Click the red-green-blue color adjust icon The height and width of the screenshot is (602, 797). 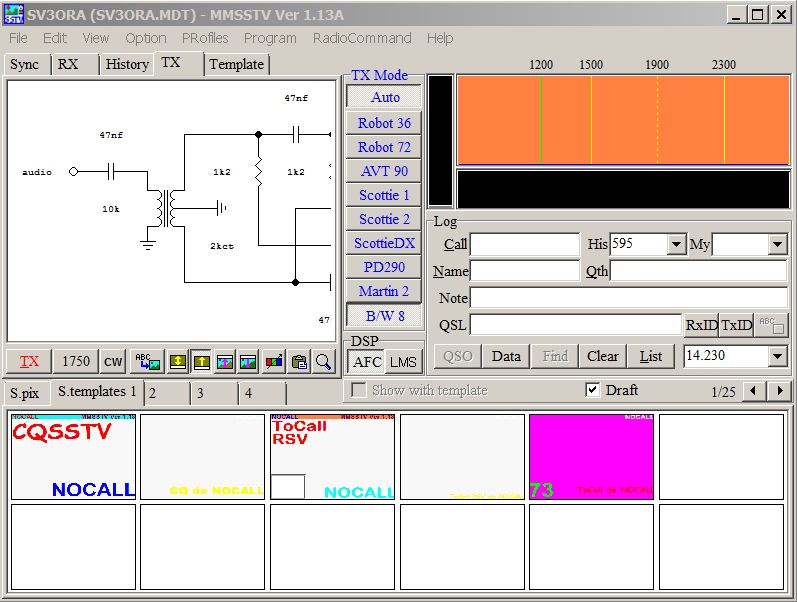pos(274,362)
